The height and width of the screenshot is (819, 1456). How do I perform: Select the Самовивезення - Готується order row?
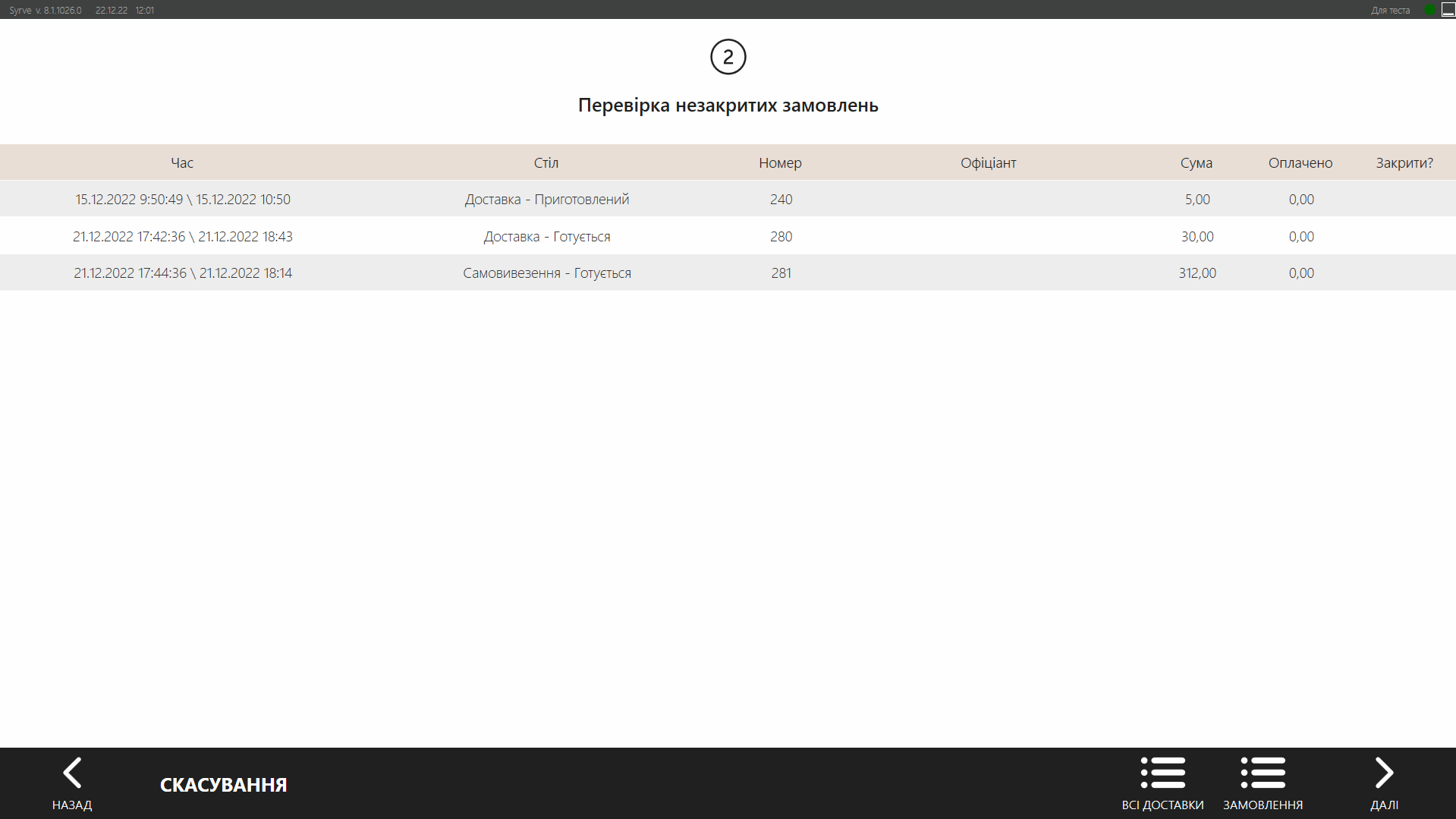click(546, 272)
